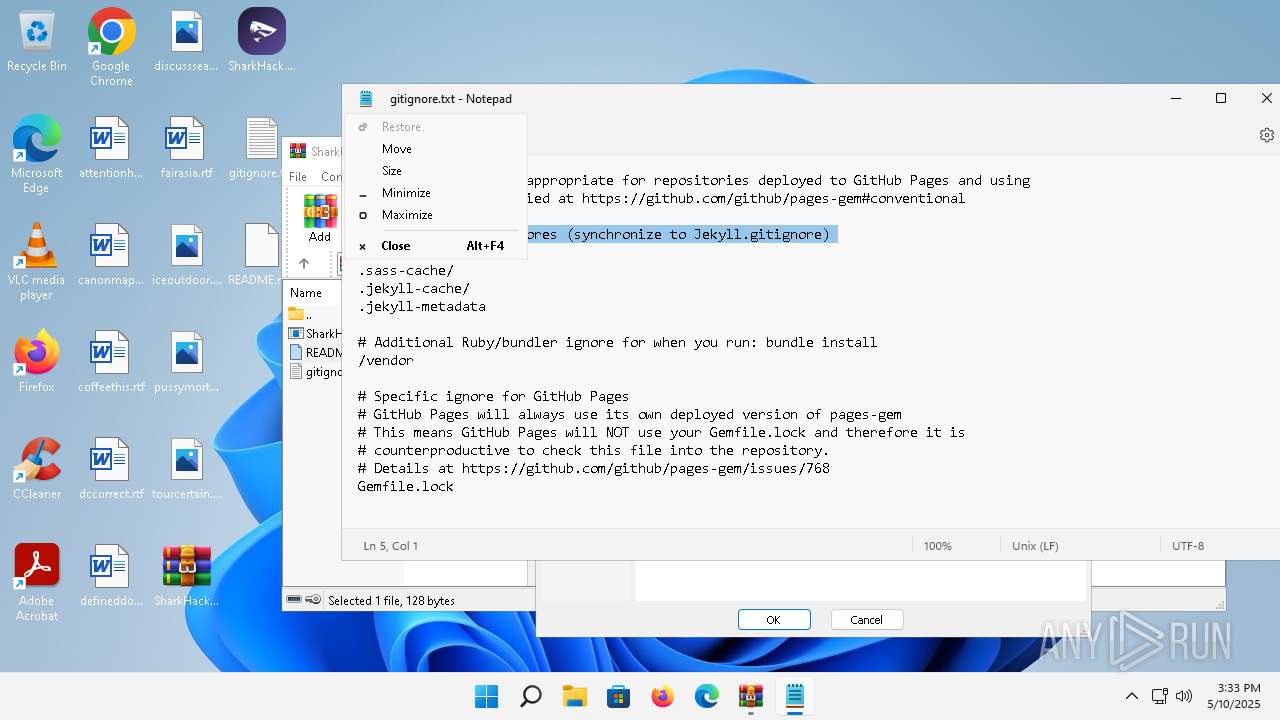Choose Close in the window system menu
1280x720 pixels.
pos(435,246)
